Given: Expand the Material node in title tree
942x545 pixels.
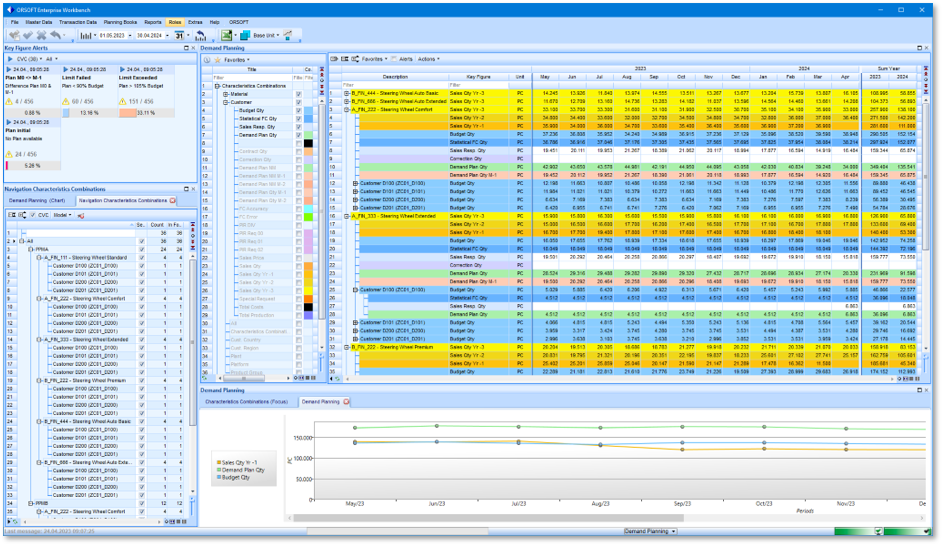Looking at the screenshot, I should coord(226,94).
